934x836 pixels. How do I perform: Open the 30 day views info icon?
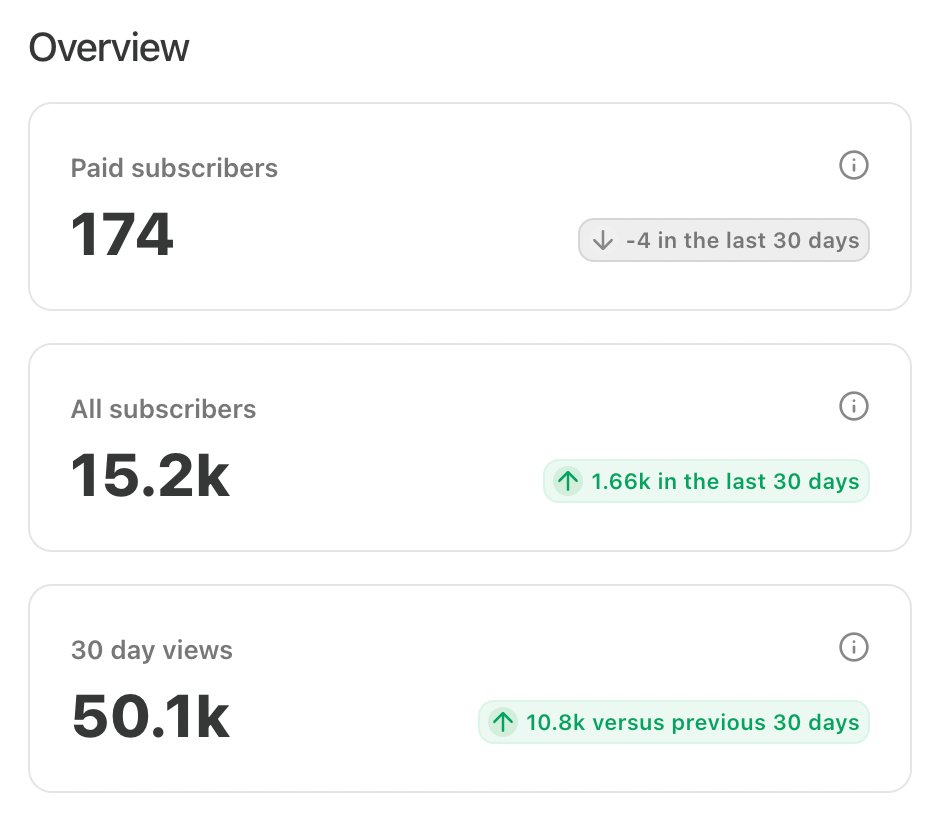coord(853,647)
